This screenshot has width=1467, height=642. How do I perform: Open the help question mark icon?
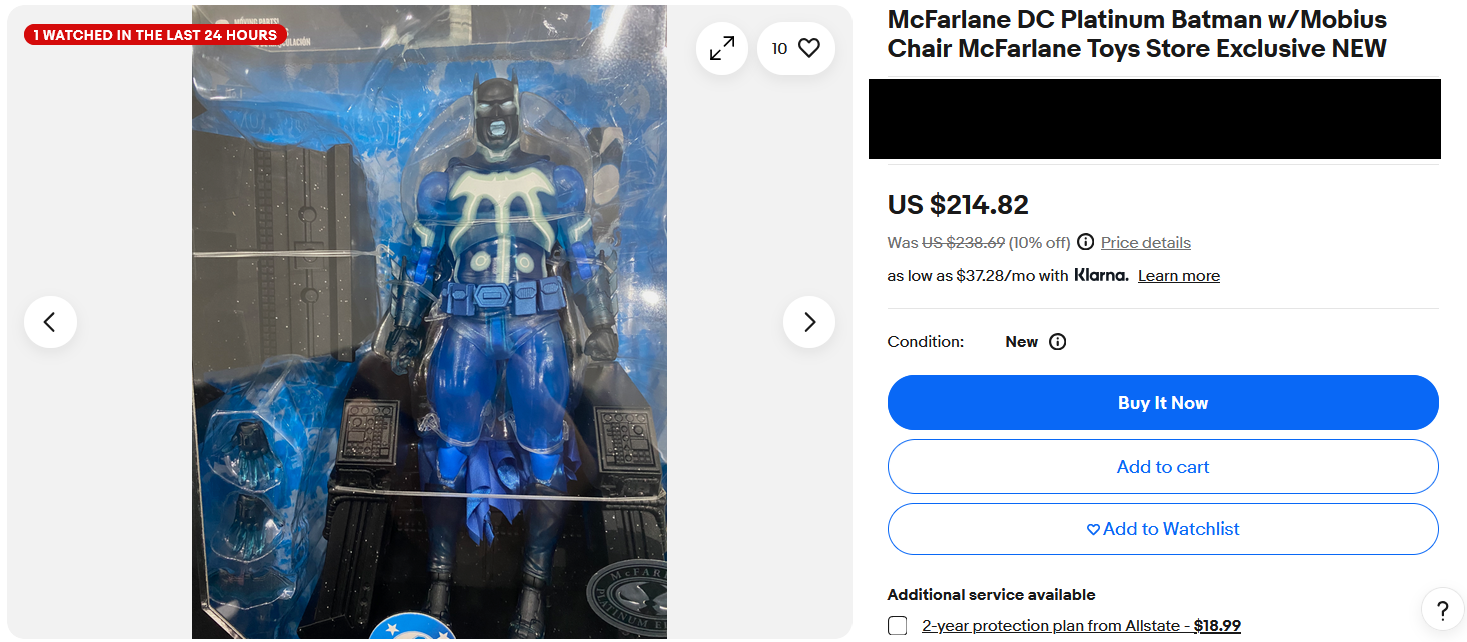[x=1442, y=611]
